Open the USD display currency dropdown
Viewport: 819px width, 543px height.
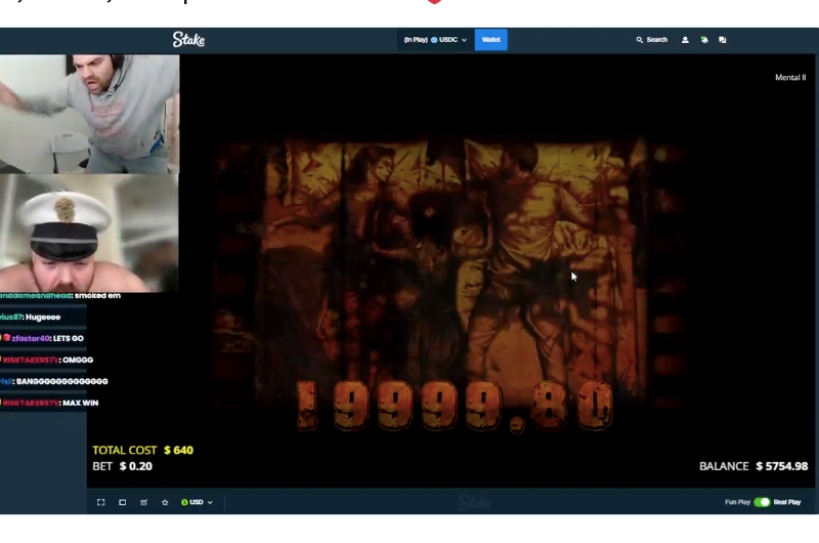click(197, 502)
